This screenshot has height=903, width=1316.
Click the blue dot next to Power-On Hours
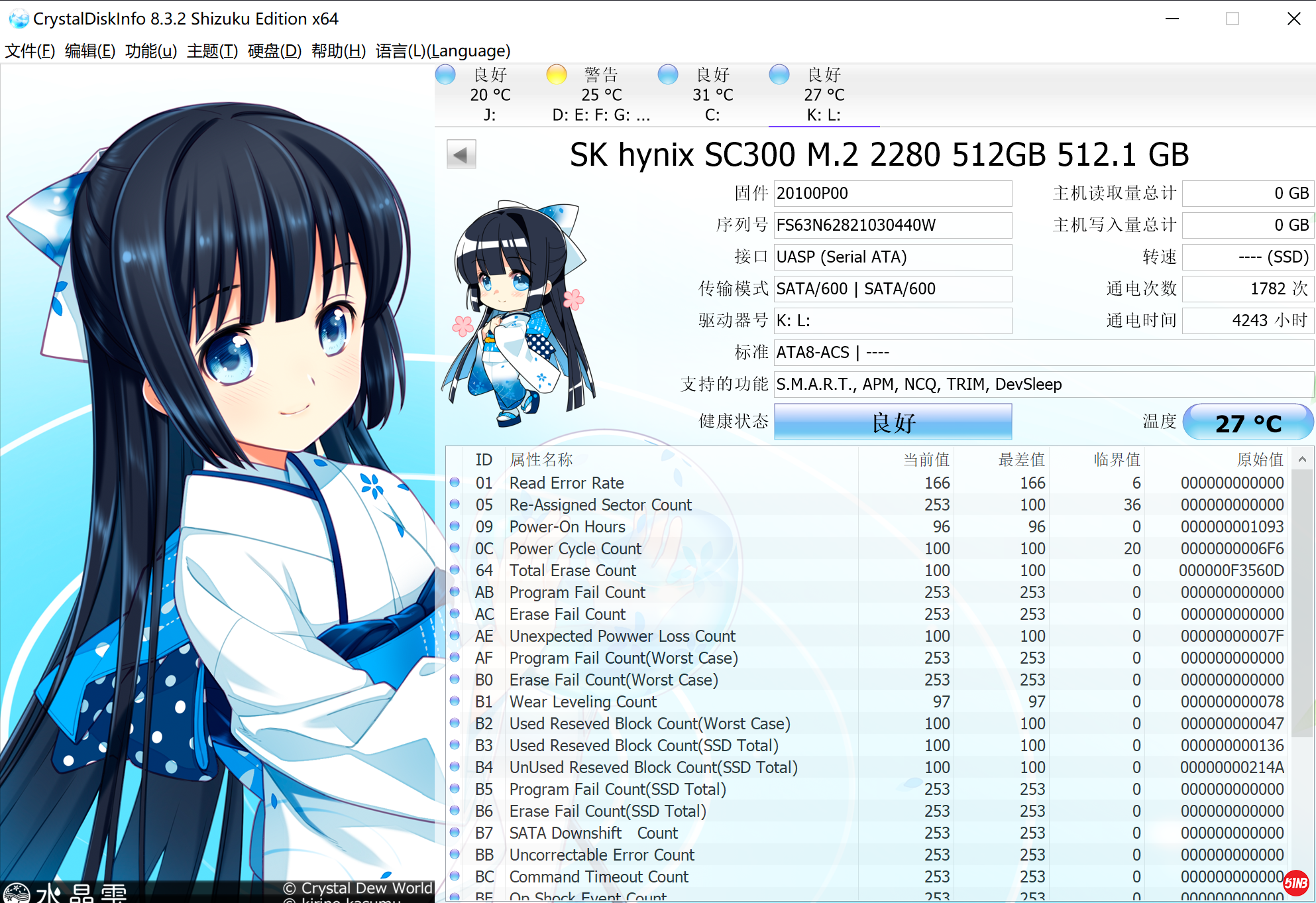pyautogui.click(x=455, y=526)
